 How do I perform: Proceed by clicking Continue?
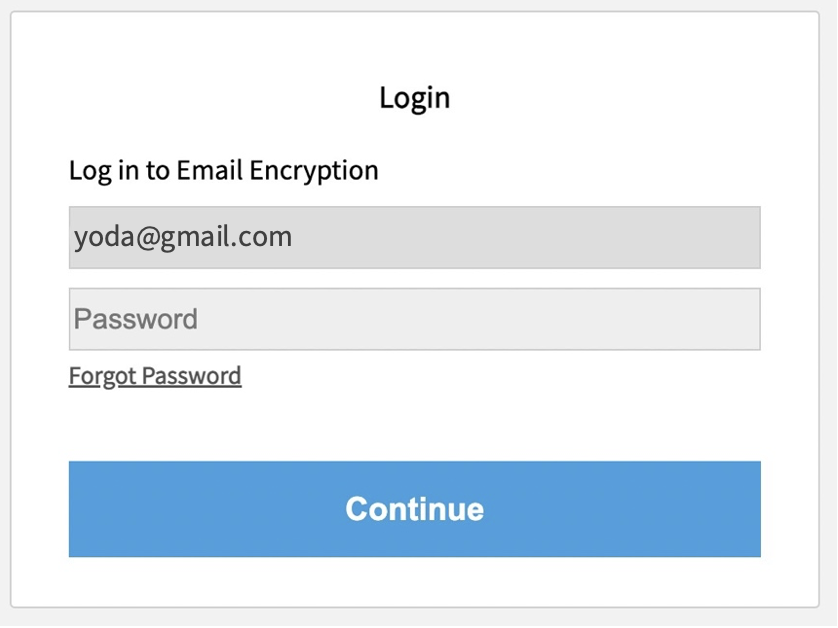coord(414,509)
